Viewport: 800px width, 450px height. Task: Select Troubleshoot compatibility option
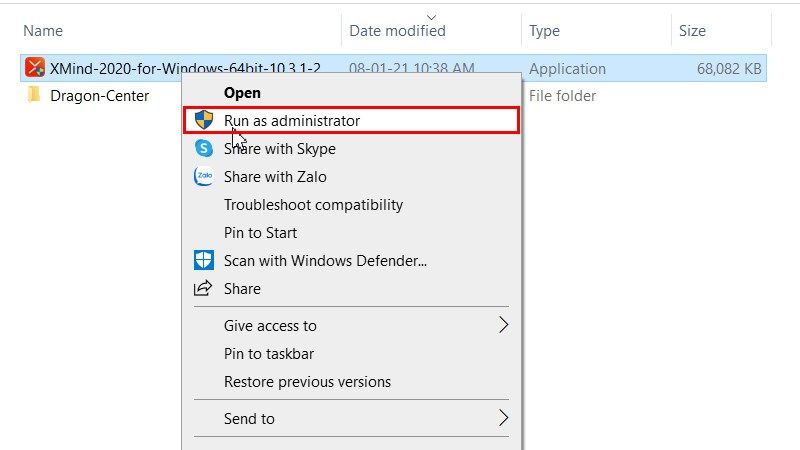[x=313, y=205]
